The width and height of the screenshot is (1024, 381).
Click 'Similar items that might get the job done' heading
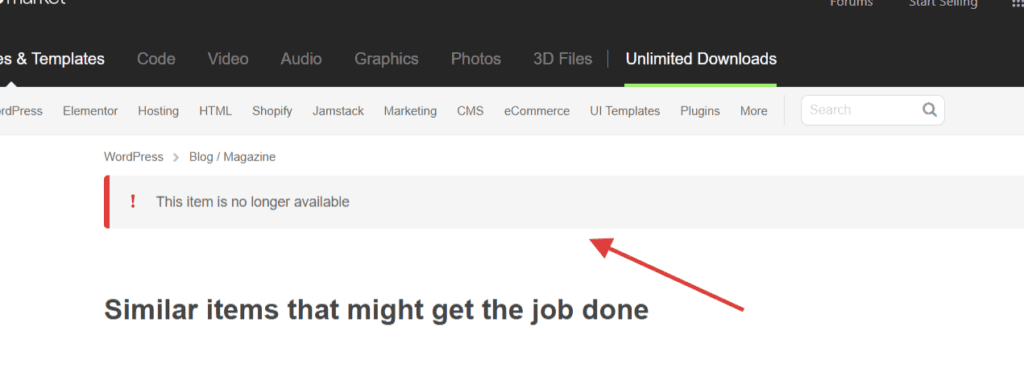tap(376, 310)
